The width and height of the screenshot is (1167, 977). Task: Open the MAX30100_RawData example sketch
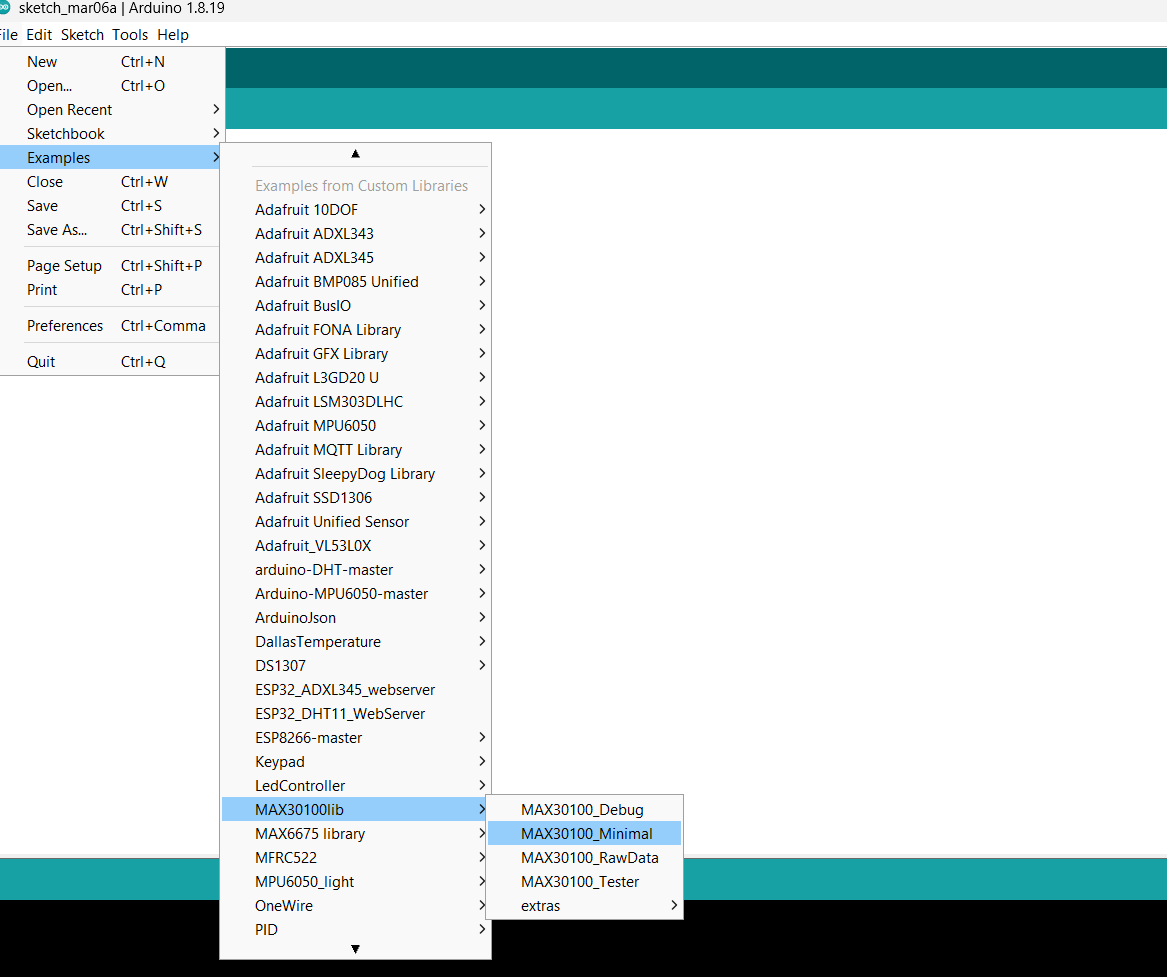pos(589,857)
